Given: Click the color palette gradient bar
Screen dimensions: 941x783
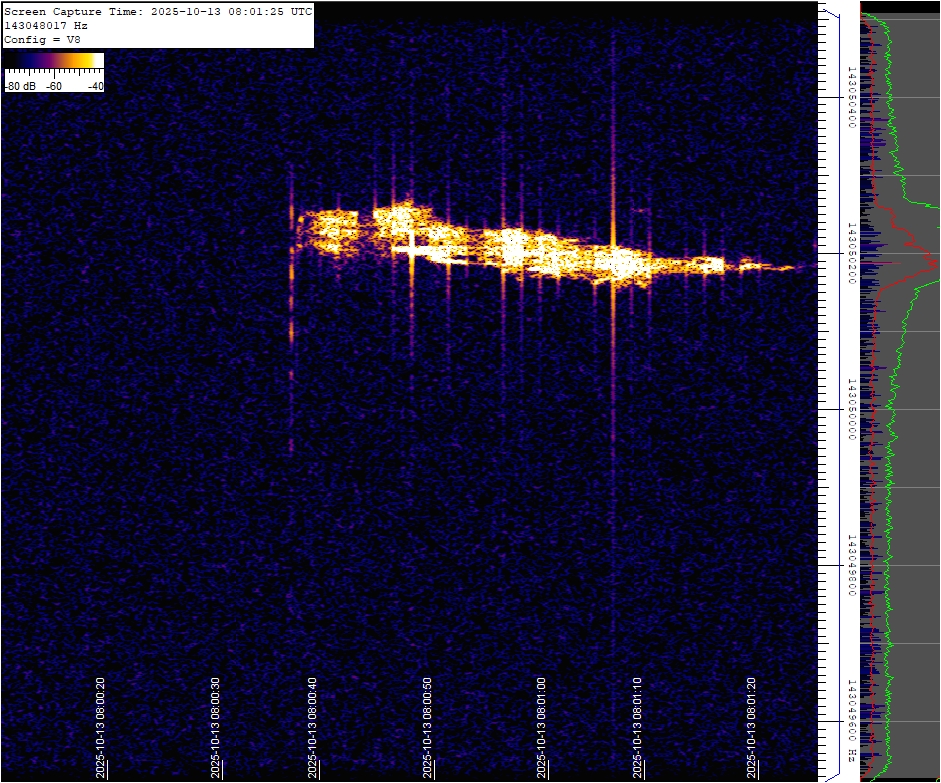Looking at the screenshot, I should click(x=54, y=61).
